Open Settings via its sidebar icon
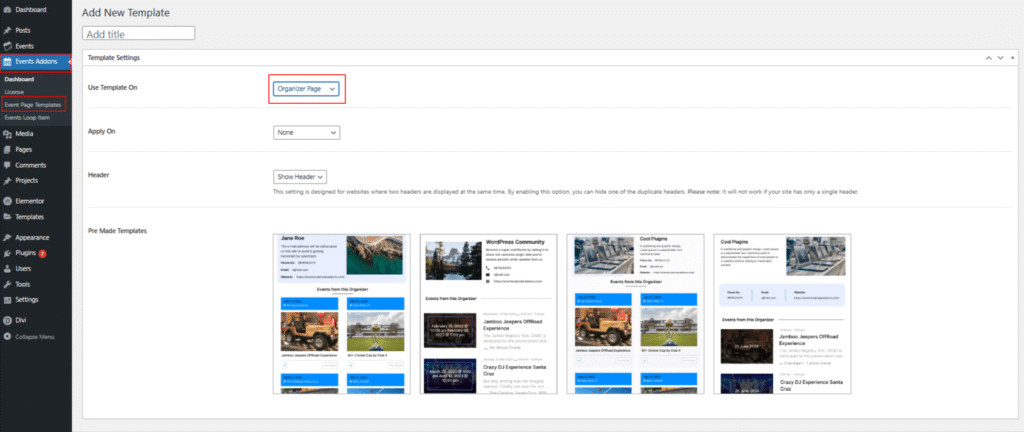The image size is (1024, 432). 8,299
